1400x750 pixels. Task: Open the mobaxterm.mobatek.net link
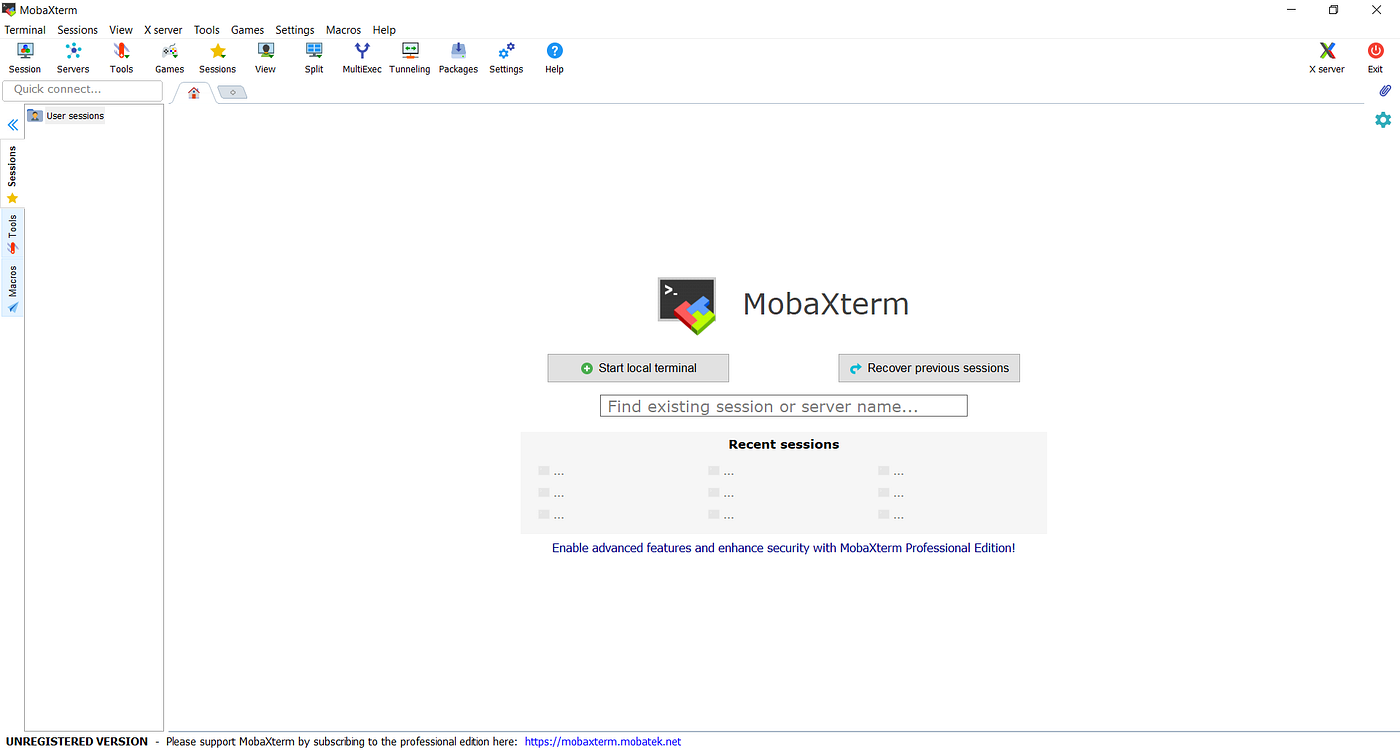(601, 741)
